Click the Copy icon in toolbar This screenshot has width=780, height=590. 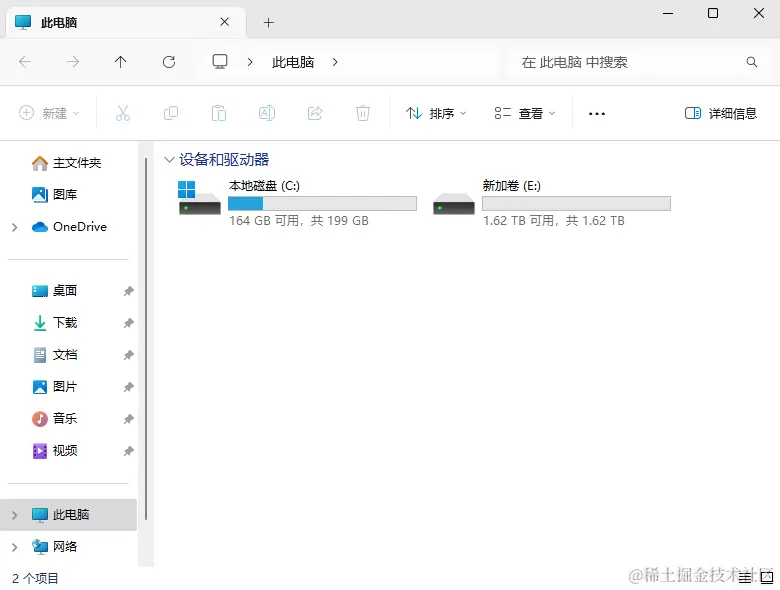click(171, 113)
